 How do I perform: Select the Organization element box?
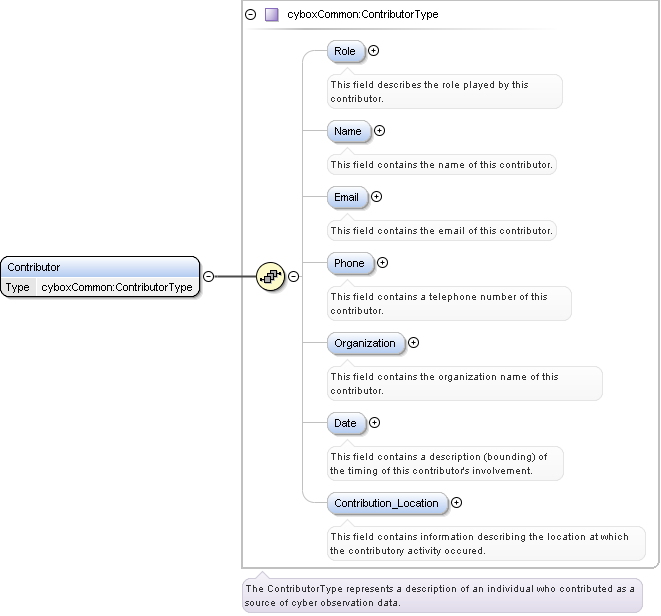point(365,343)
